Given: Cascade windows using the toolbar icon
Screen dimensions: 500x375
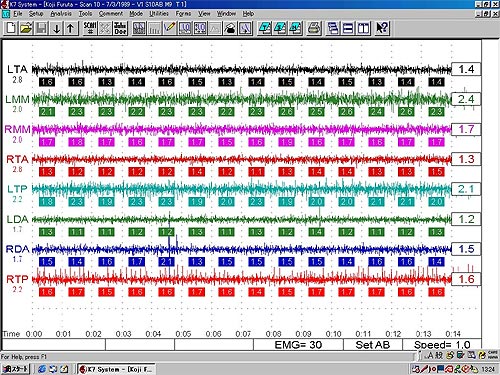Looking at the screenshot, I should click(x=332, y=28).
